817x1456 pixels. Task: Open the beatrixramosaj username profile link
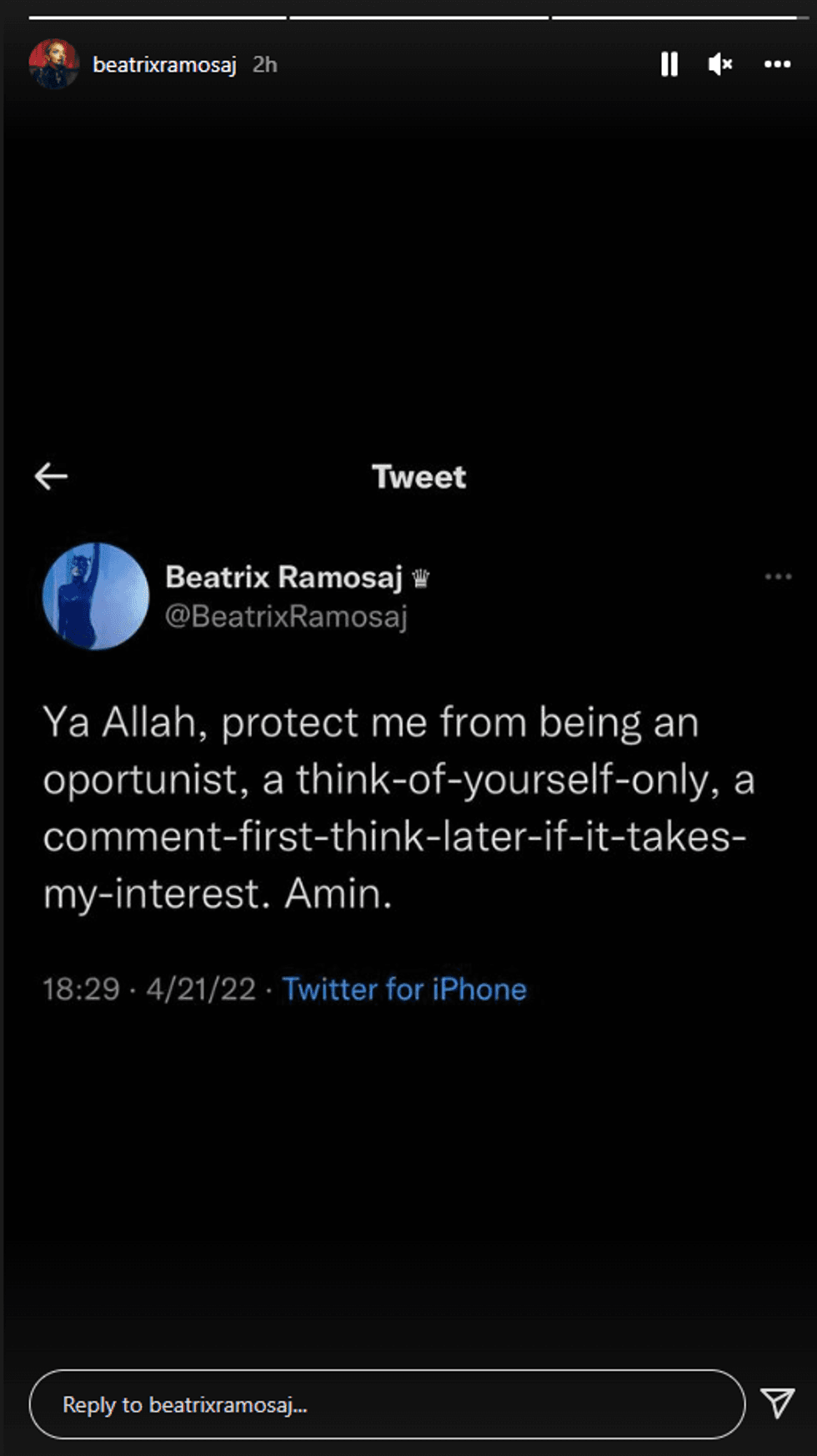164,65
